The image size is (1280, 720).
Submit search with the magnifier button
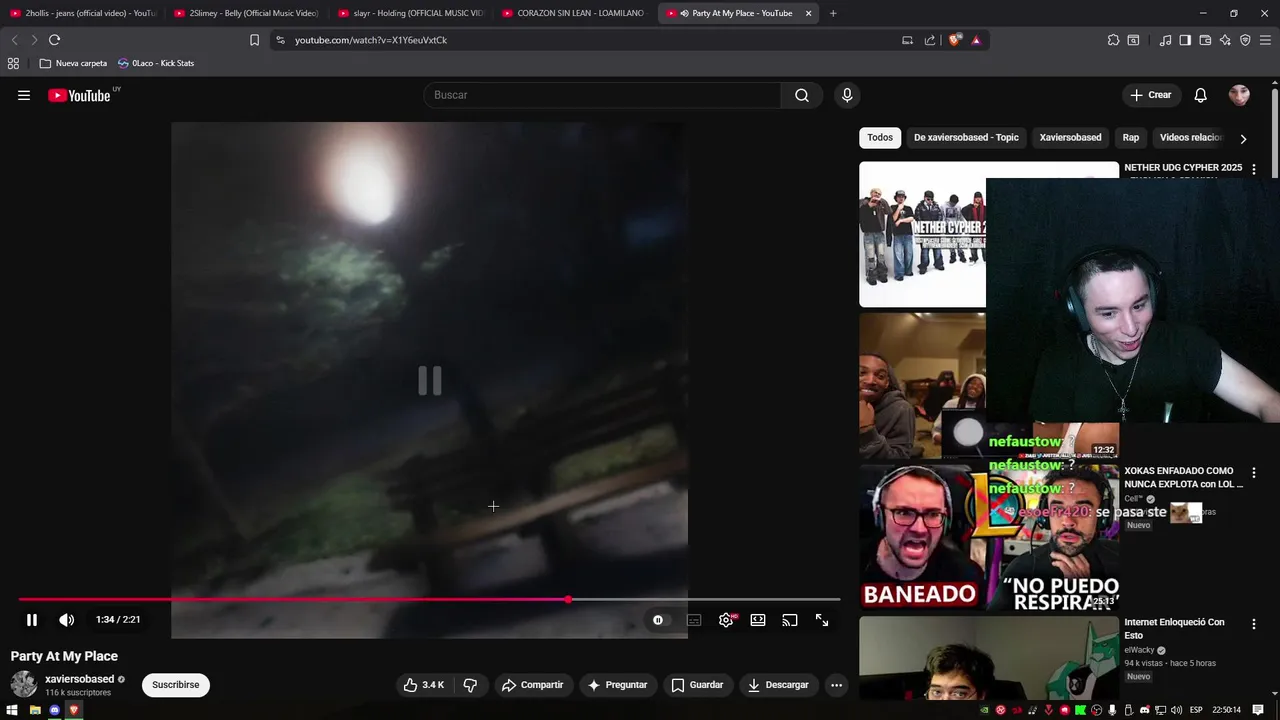coord(802,95)
